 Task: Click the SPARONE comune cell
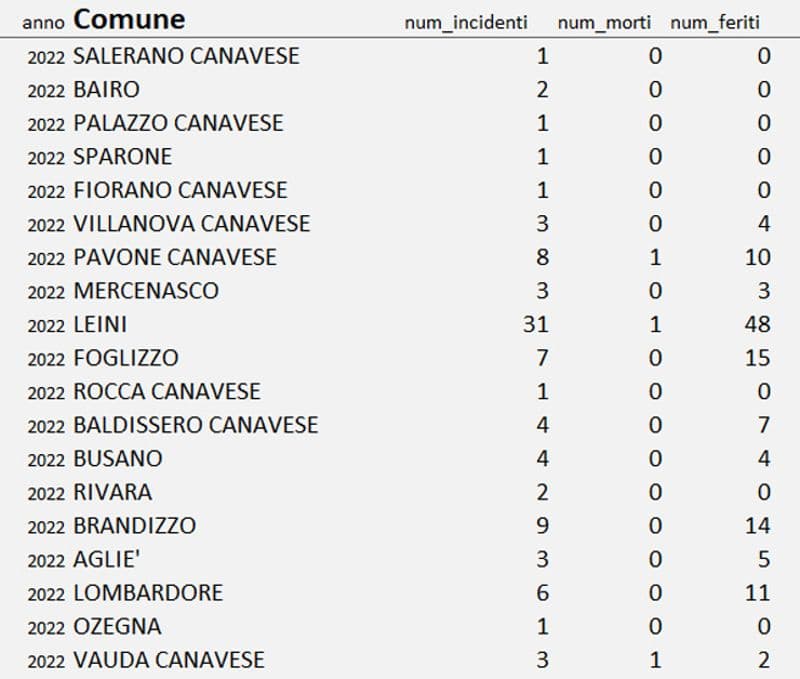coord(123,157)
